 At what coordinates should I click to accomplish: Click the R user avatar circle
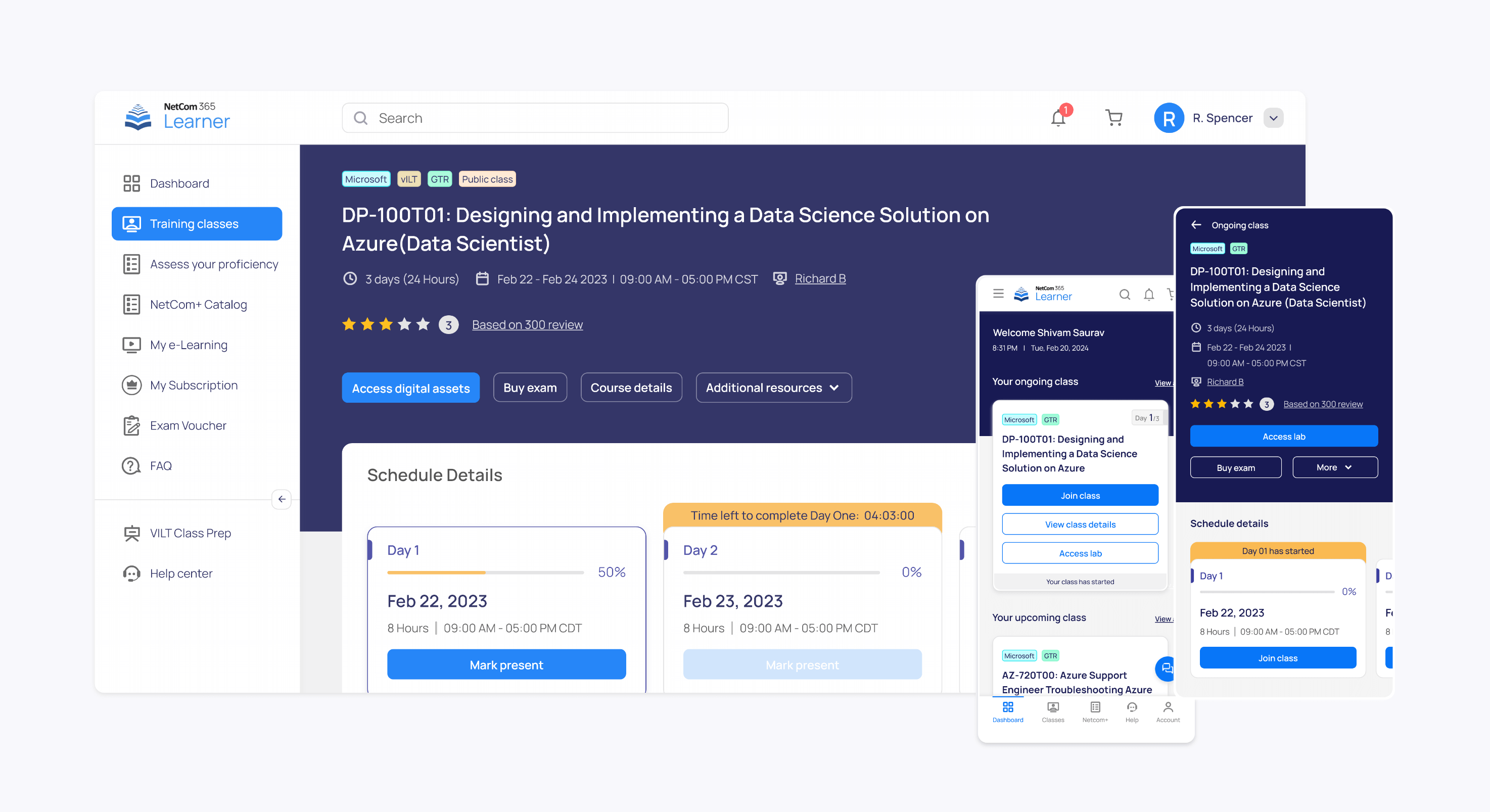pos(1169,118)
